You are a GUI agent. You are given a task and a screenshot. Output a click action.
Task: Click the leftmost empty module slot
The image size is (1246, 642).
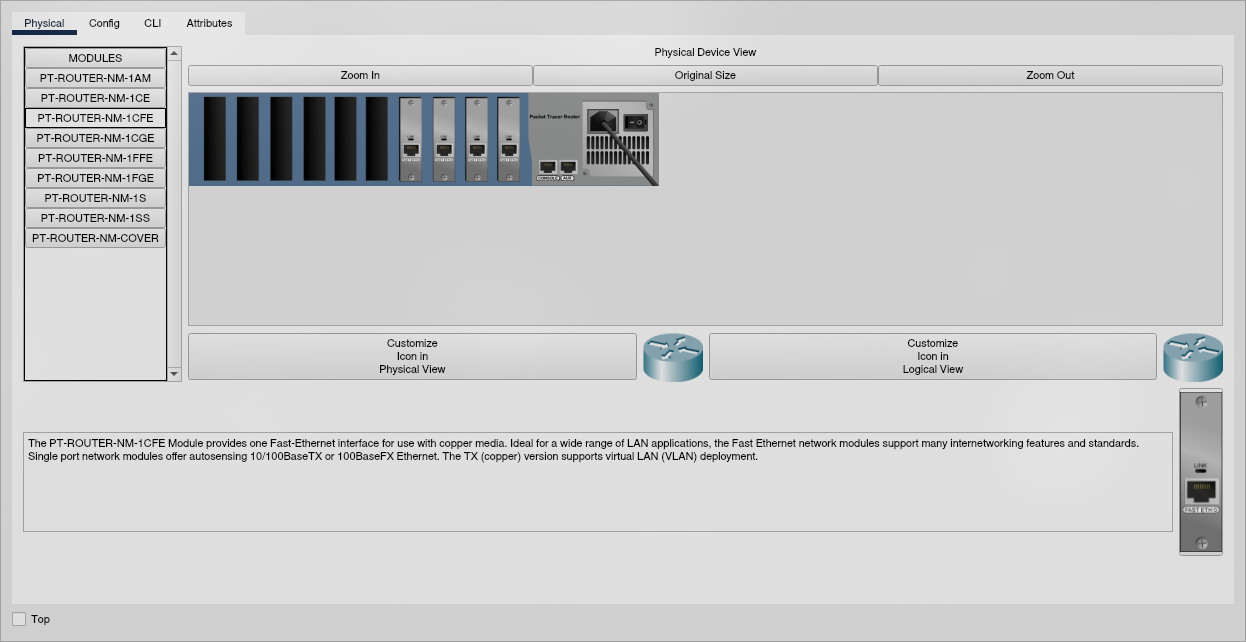[x=215, y=139]
